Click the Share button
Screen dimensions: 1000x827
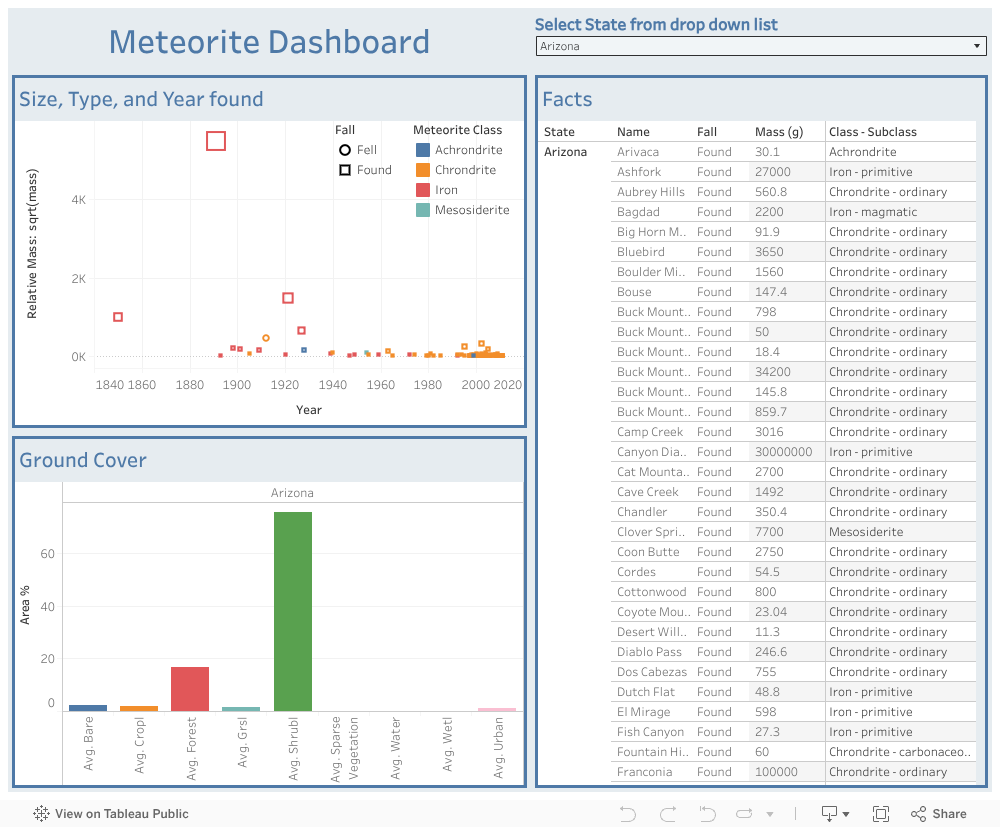pos(938,814)
